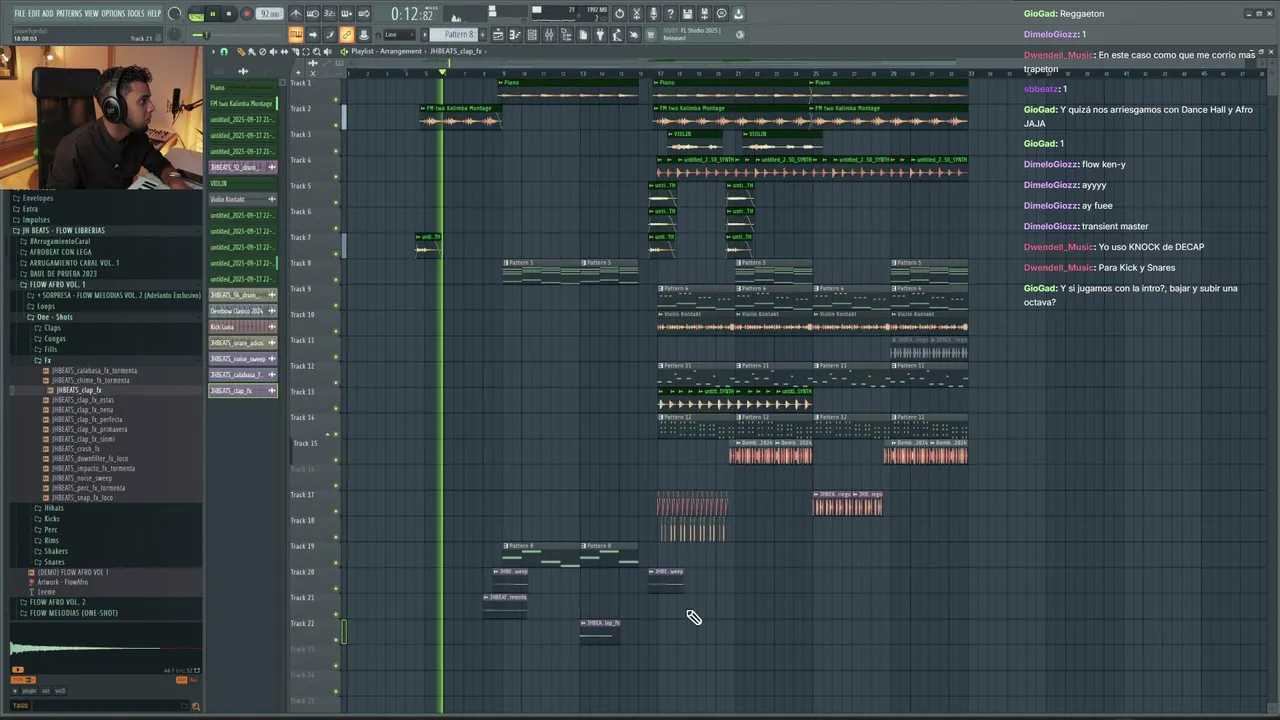Click the Add pattern plus button
This screenshot has height=720, width=1280.
pyautogui.click(x=483, y=35)
